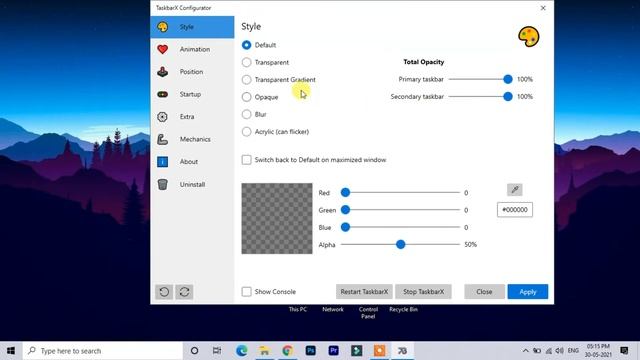The width and height of the screenshot is (640, 360).
Task: Open the Animation section
Action: point(192,49)
